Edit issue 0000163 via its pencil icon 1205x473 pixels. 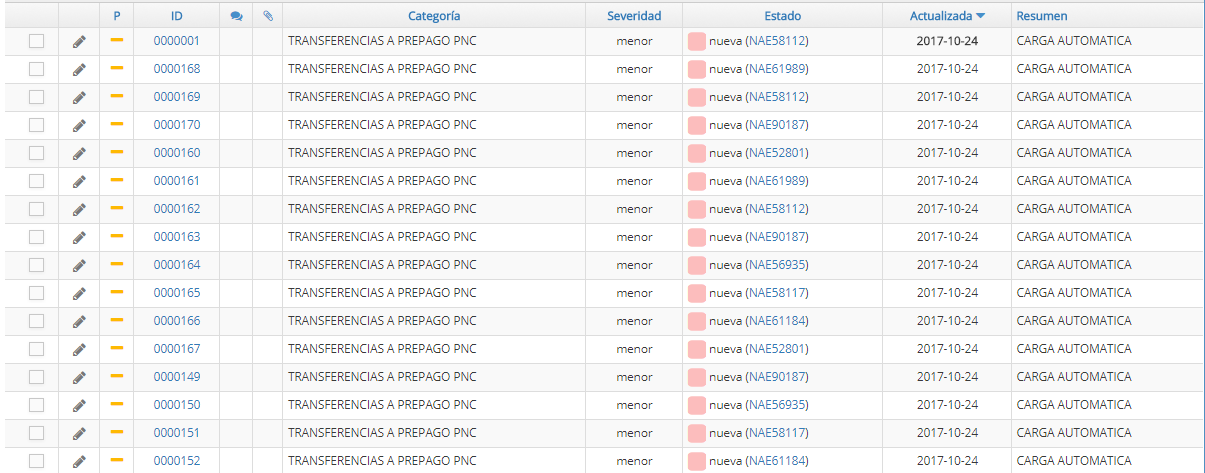click(80, 237)
